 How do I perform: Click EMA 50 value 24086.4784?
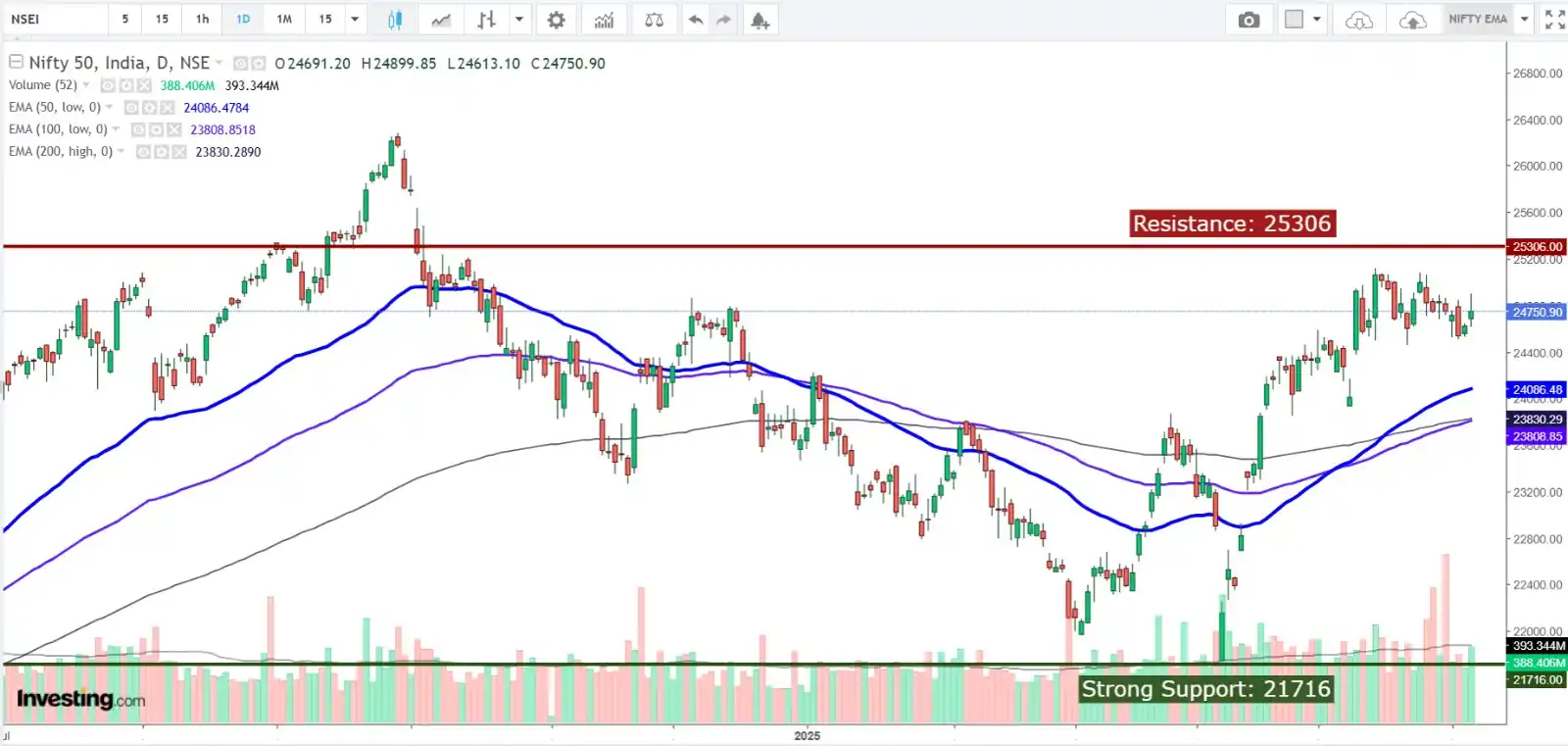(217, 108)
